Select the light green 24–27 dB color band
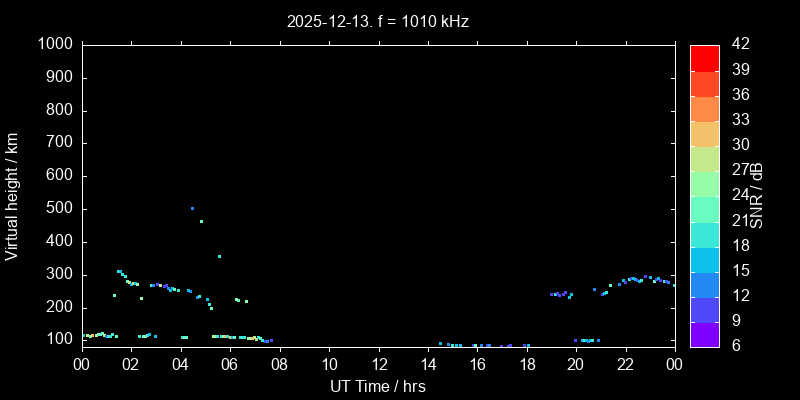This screenshot has height=400, width=800. point(704,184)
